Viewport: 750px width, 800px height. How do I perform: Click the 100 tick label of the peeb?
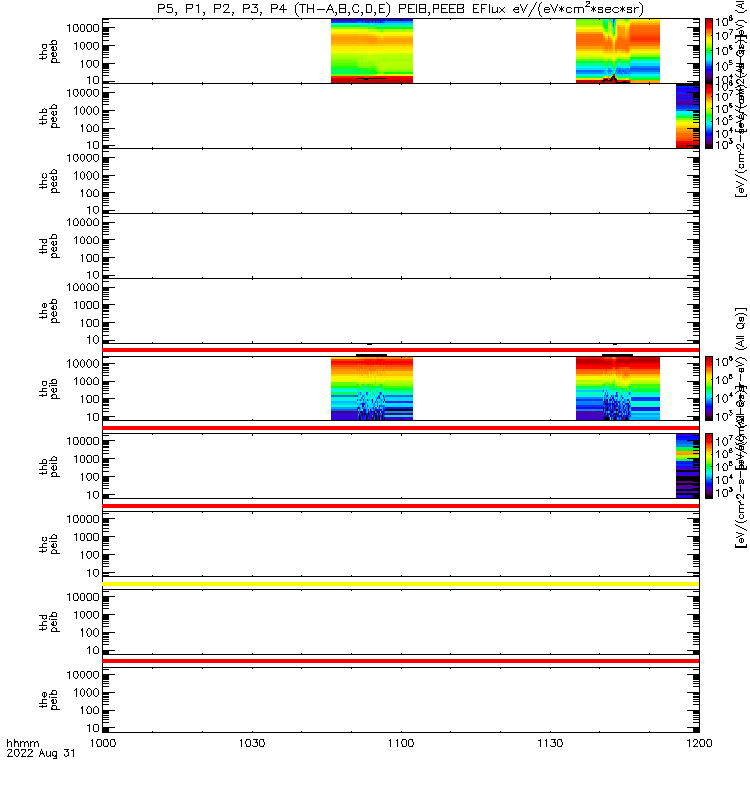[90, 323]
